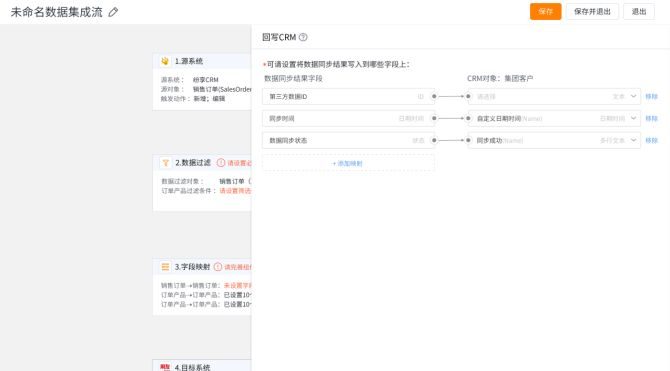Open the help icon beside 回写CRM
Viewport: 670px width, 371px height.
pos(303,37)
